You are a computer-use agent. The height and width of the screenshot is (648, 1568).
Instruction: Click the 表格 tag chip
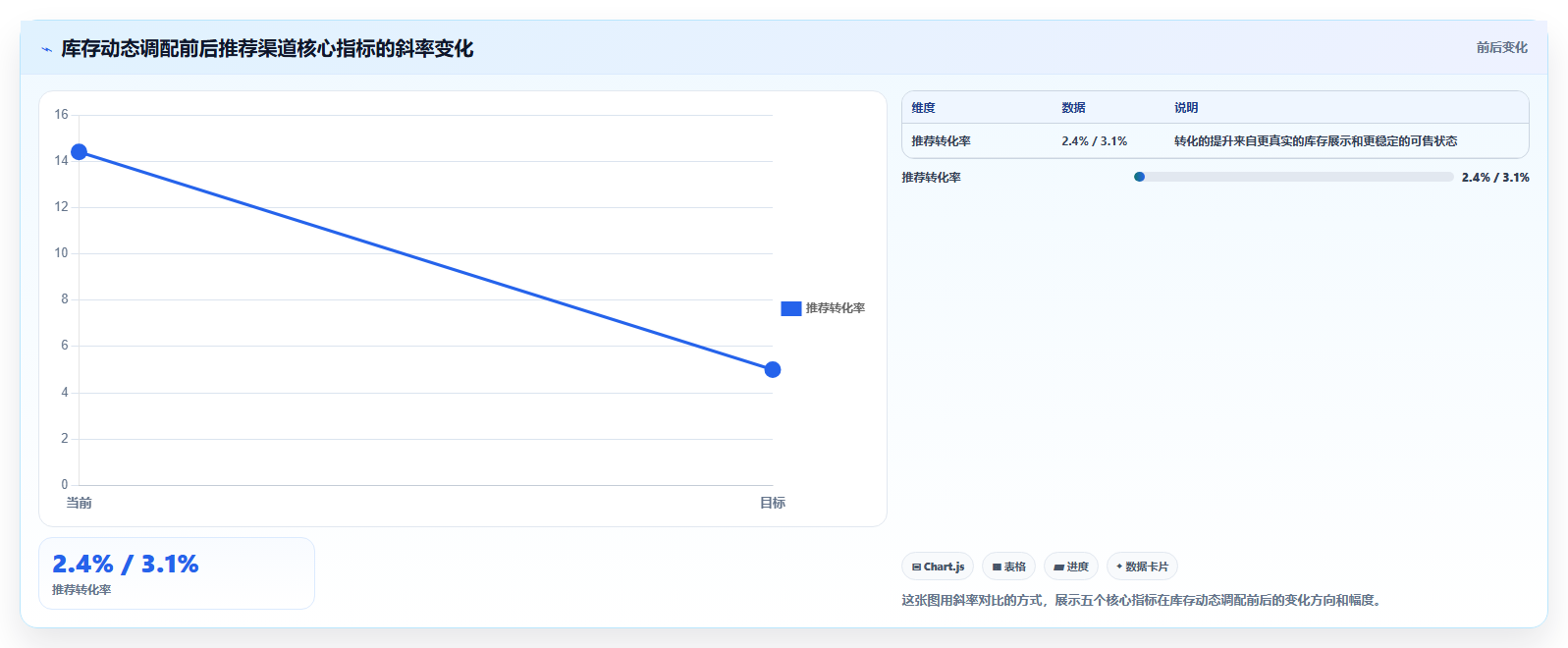1008,567
